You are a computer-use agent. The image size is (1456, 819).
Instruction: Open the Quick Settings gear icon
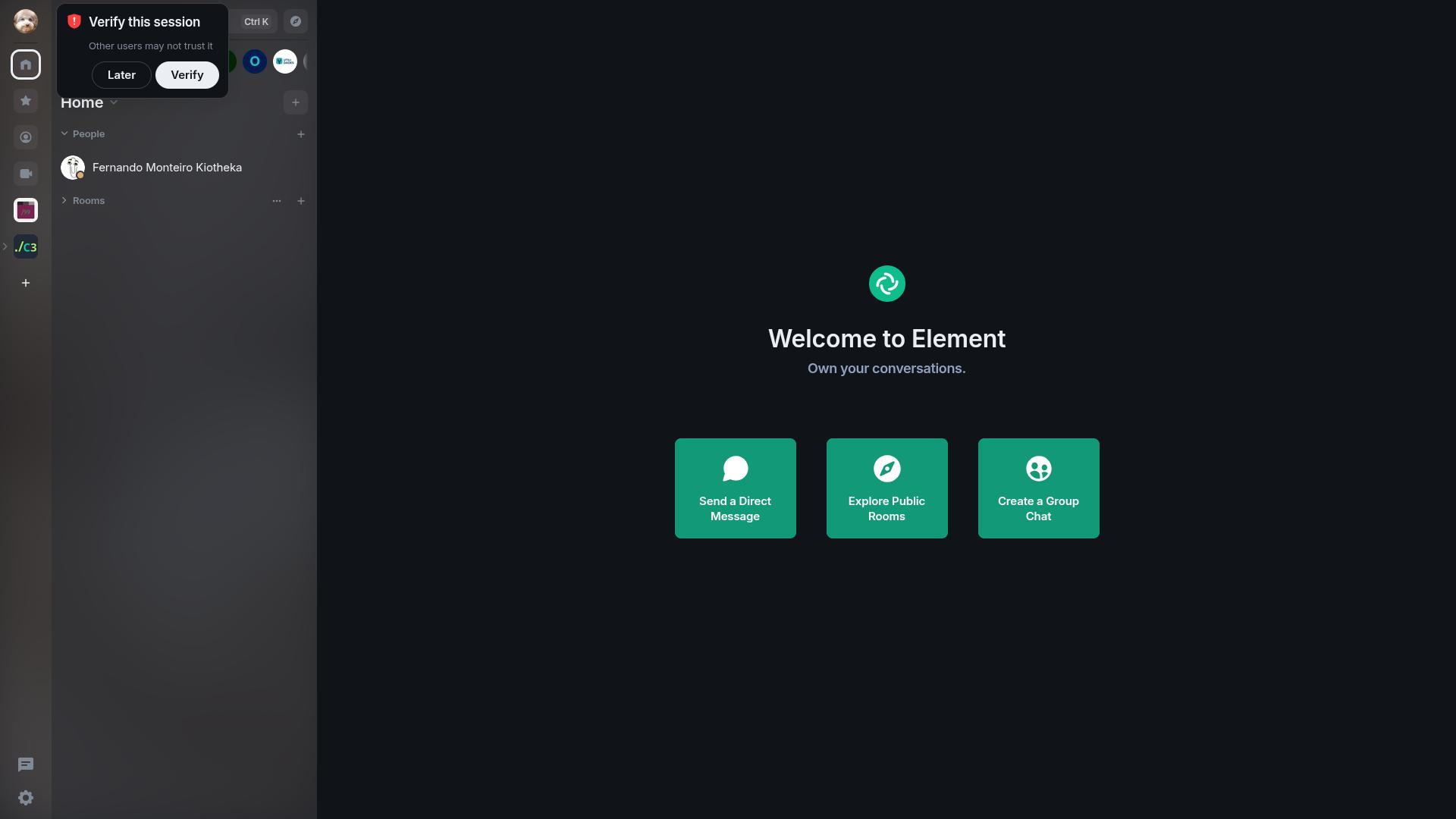tap(26, 798)
